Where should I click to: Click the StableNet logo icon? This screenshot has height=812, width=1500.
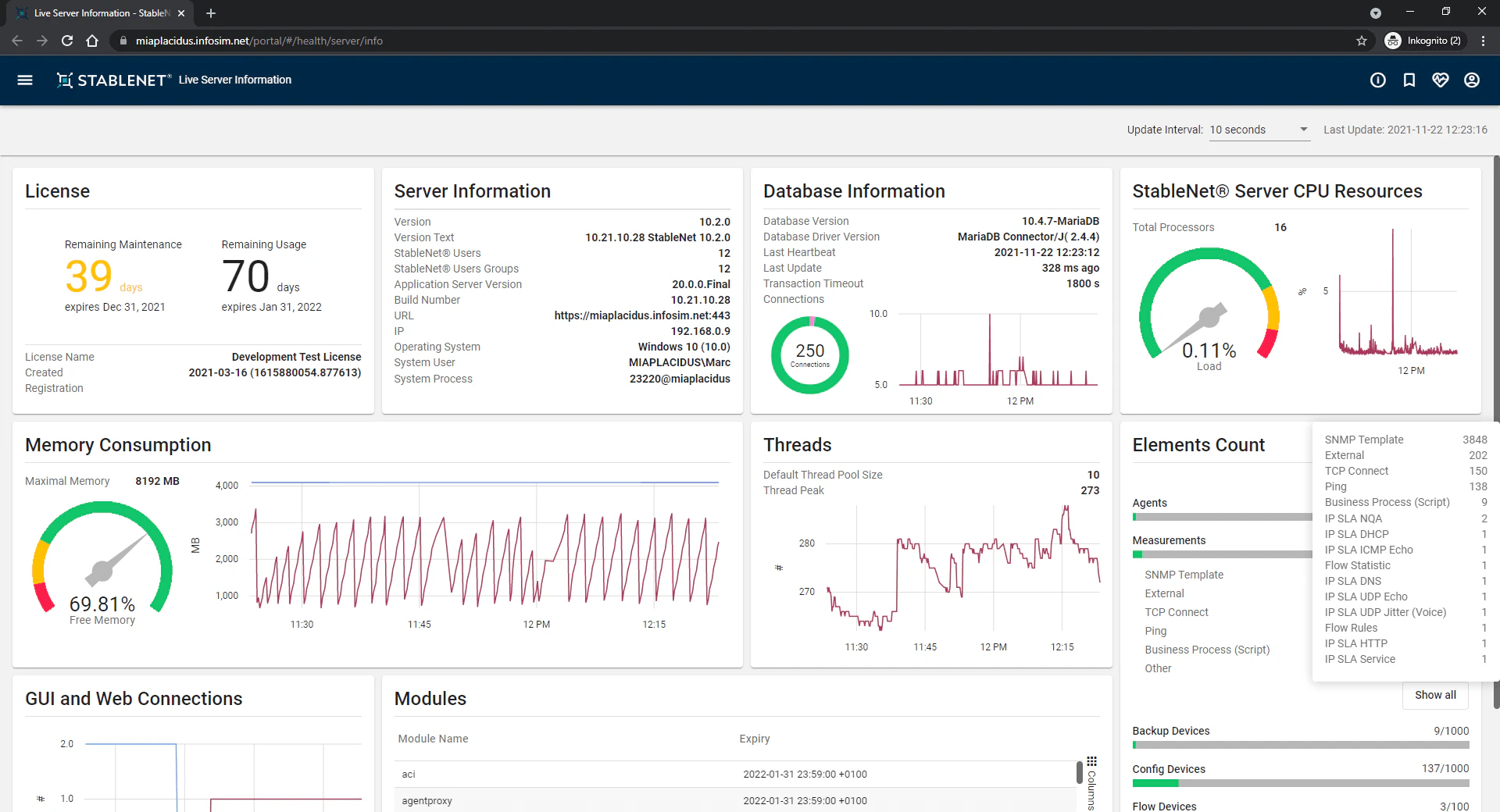(65, 79)
